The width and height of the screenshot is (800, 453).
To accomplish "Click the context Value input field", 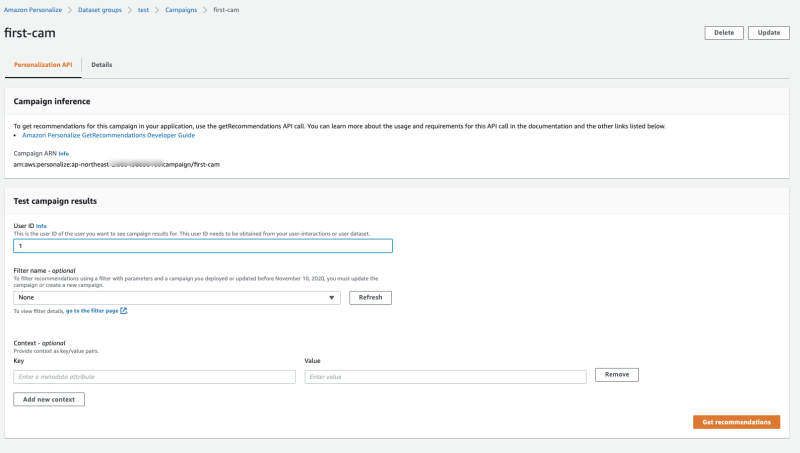I will point(445,377).
